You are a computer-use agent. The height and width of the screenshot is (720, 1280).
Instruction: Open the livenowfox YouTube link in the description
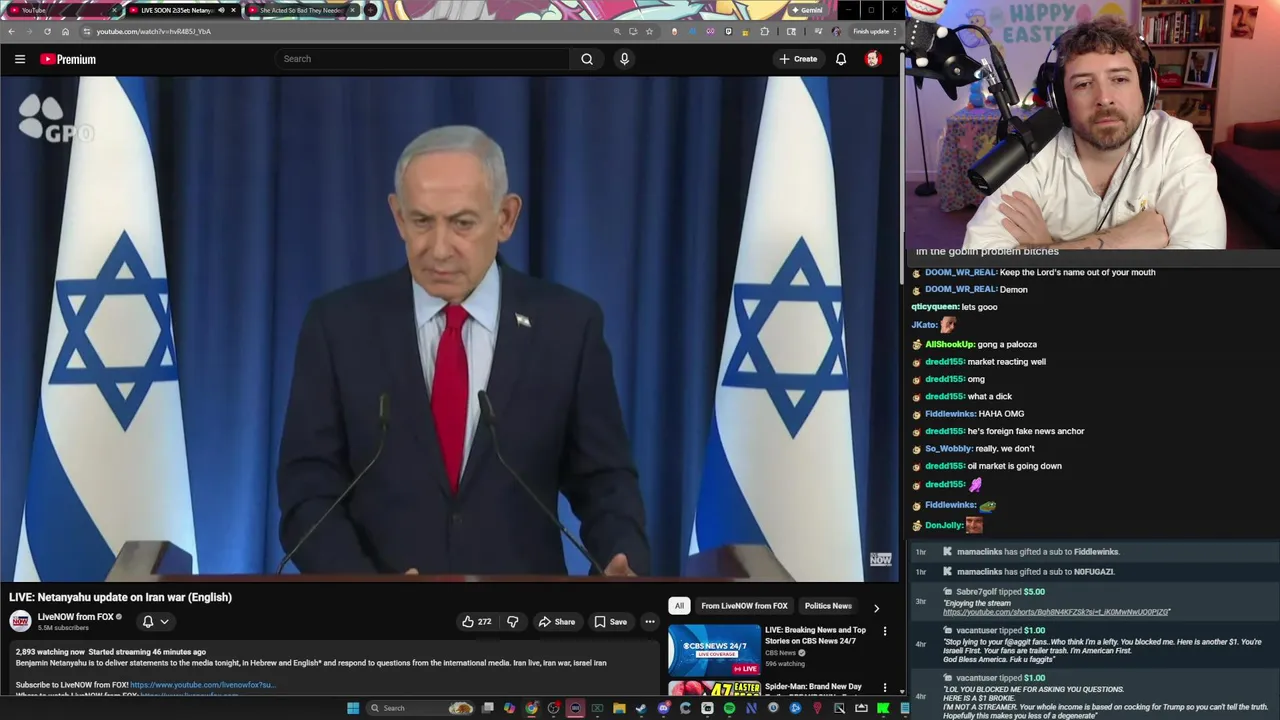[x=201, y=685]
